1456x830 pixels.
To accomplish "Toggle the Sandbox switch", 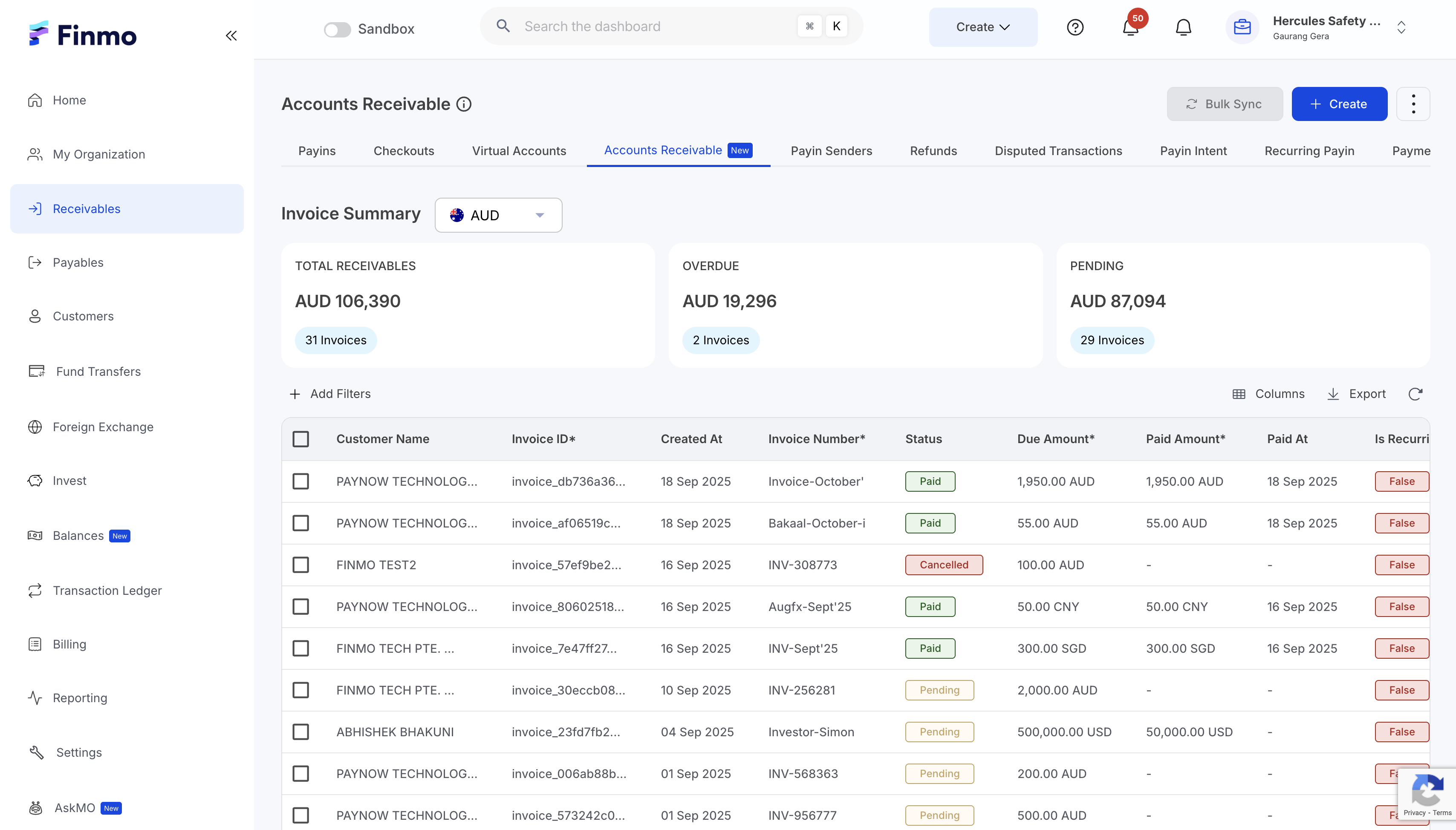I will point(338,29).
